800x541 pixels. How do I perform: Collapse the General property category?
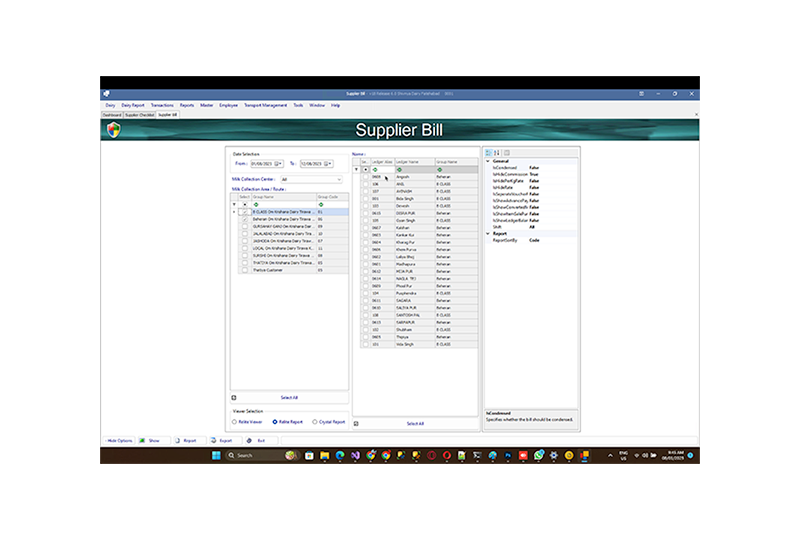coord(488,161)
